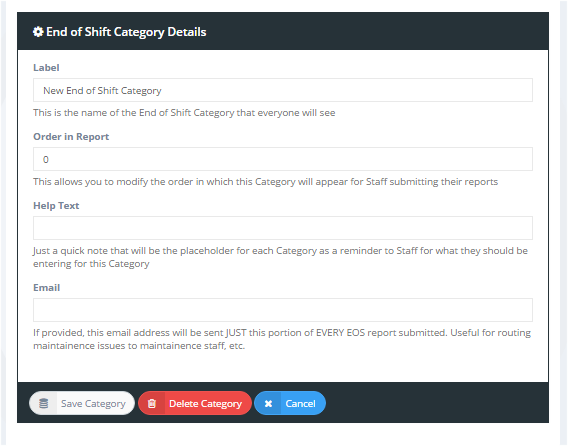Focus the Label input field
This screenshot has height=446, width=568.
283,90
